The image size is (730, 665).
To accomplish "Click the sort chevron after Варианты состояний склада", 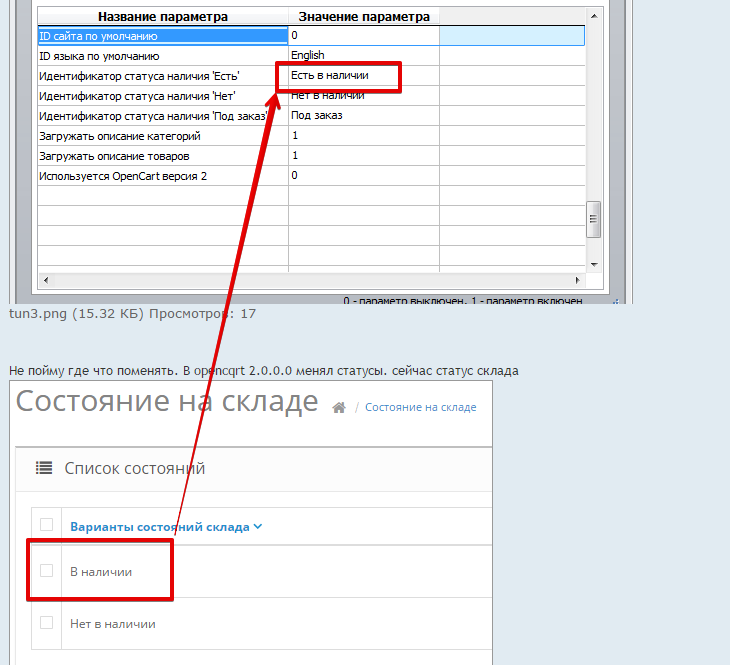I will (257, 526).
